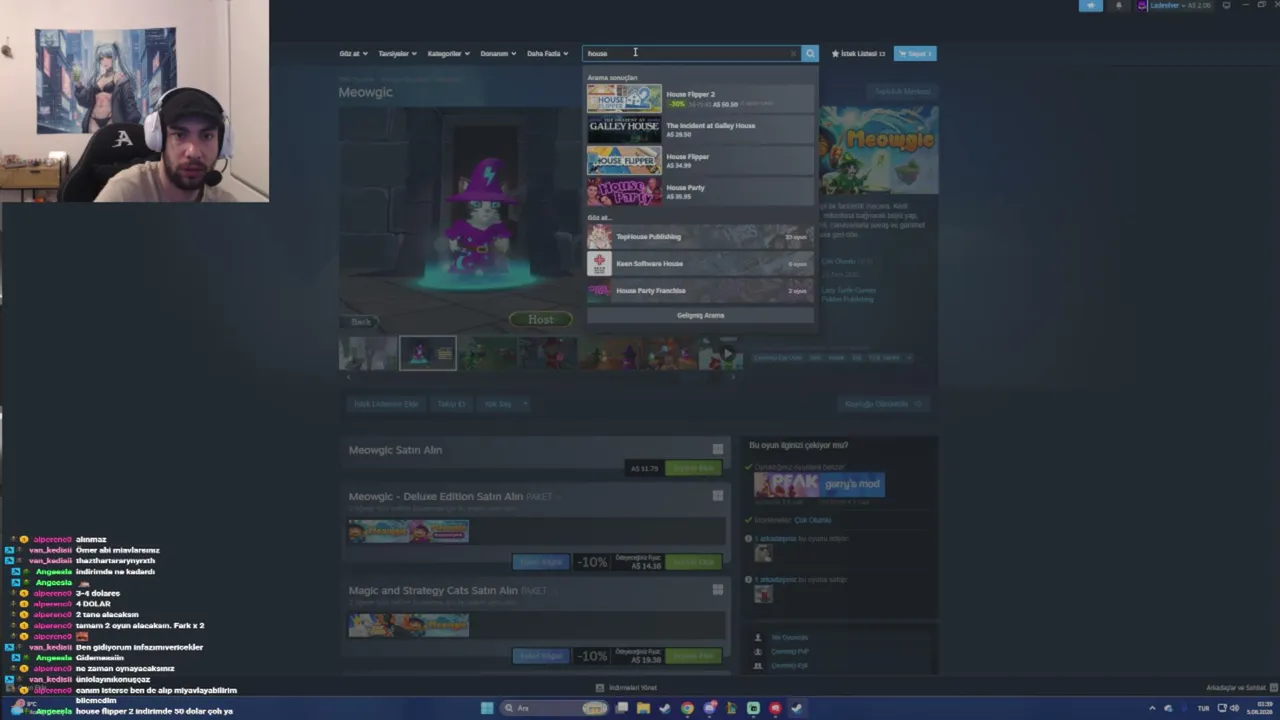Open Keen Software House result
The image size is (1280, 720).
pyautogui.click(x=700, y=263)
